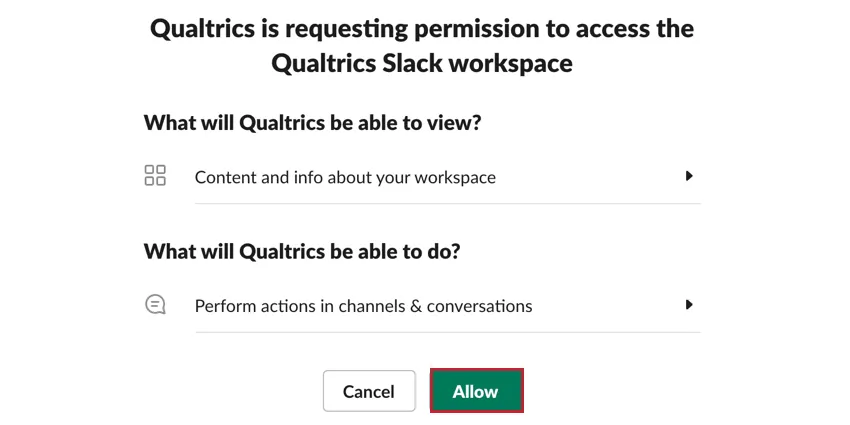Click the word "channels" in the actions row
850x425 pixels.
pyautogui.click(x=370, y=306)
